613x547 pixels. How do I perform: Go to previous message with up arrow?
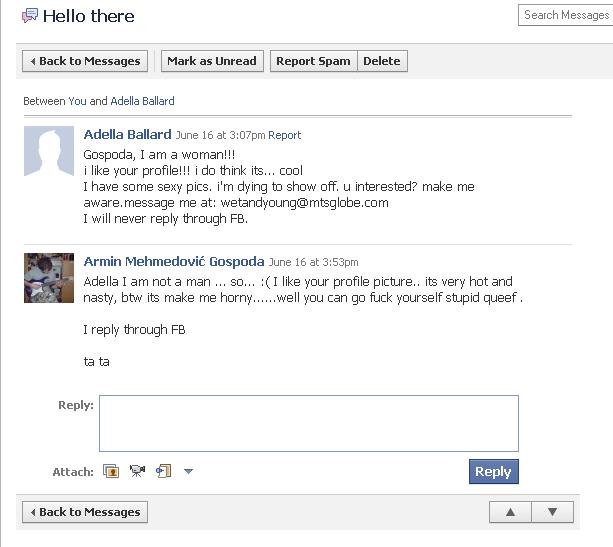(x=510, y=512)
